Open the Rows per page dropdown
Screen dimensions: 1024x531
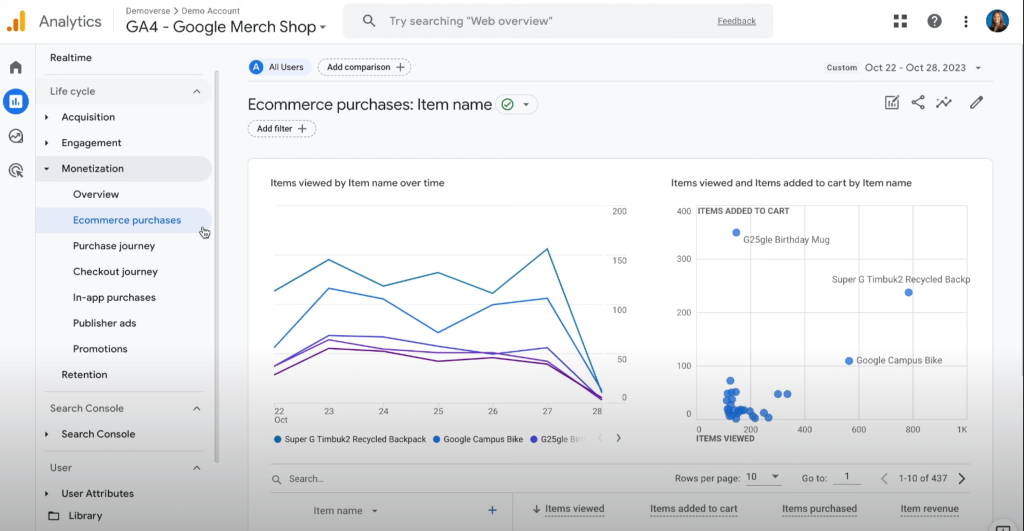(x=763, y=477)
